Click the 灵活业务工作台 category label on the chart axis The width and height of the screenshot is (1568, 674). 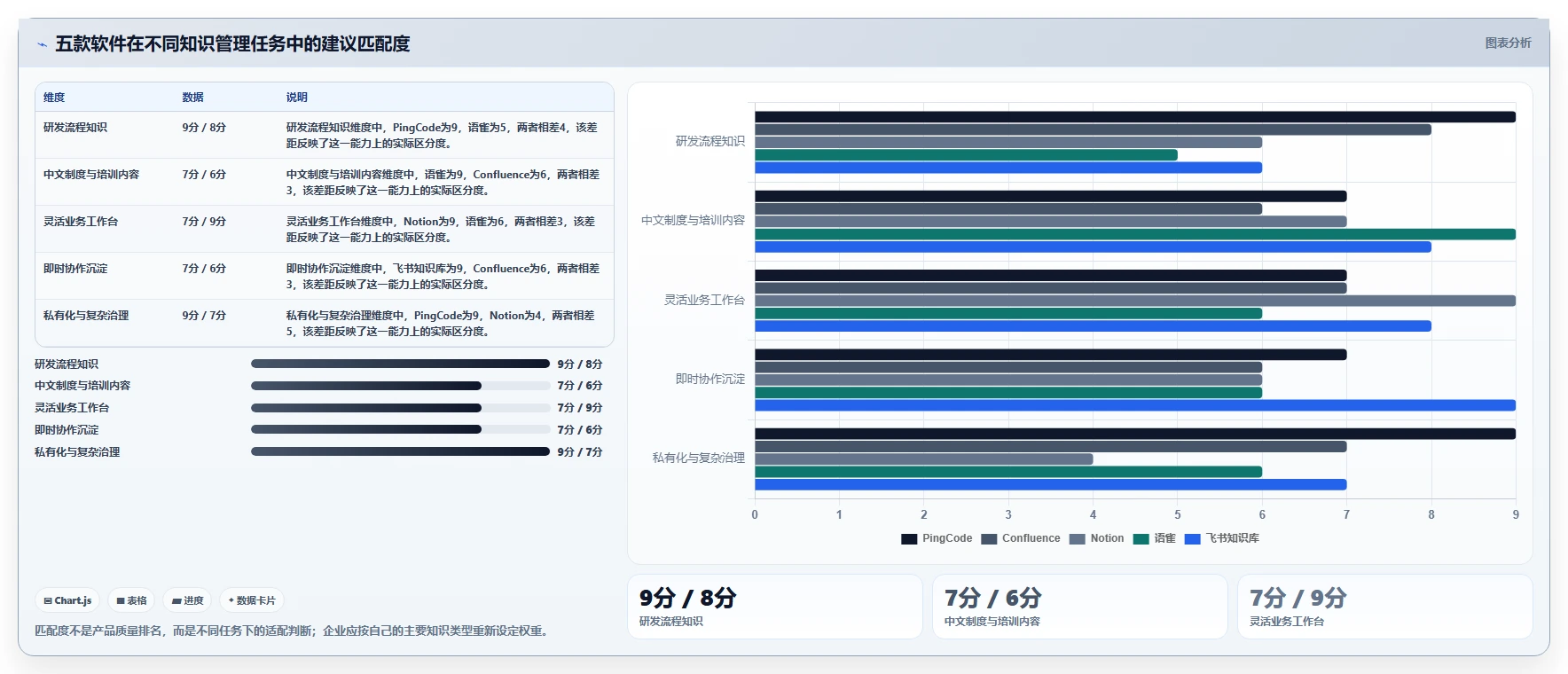pyautogui.click(x=705, y=300)
